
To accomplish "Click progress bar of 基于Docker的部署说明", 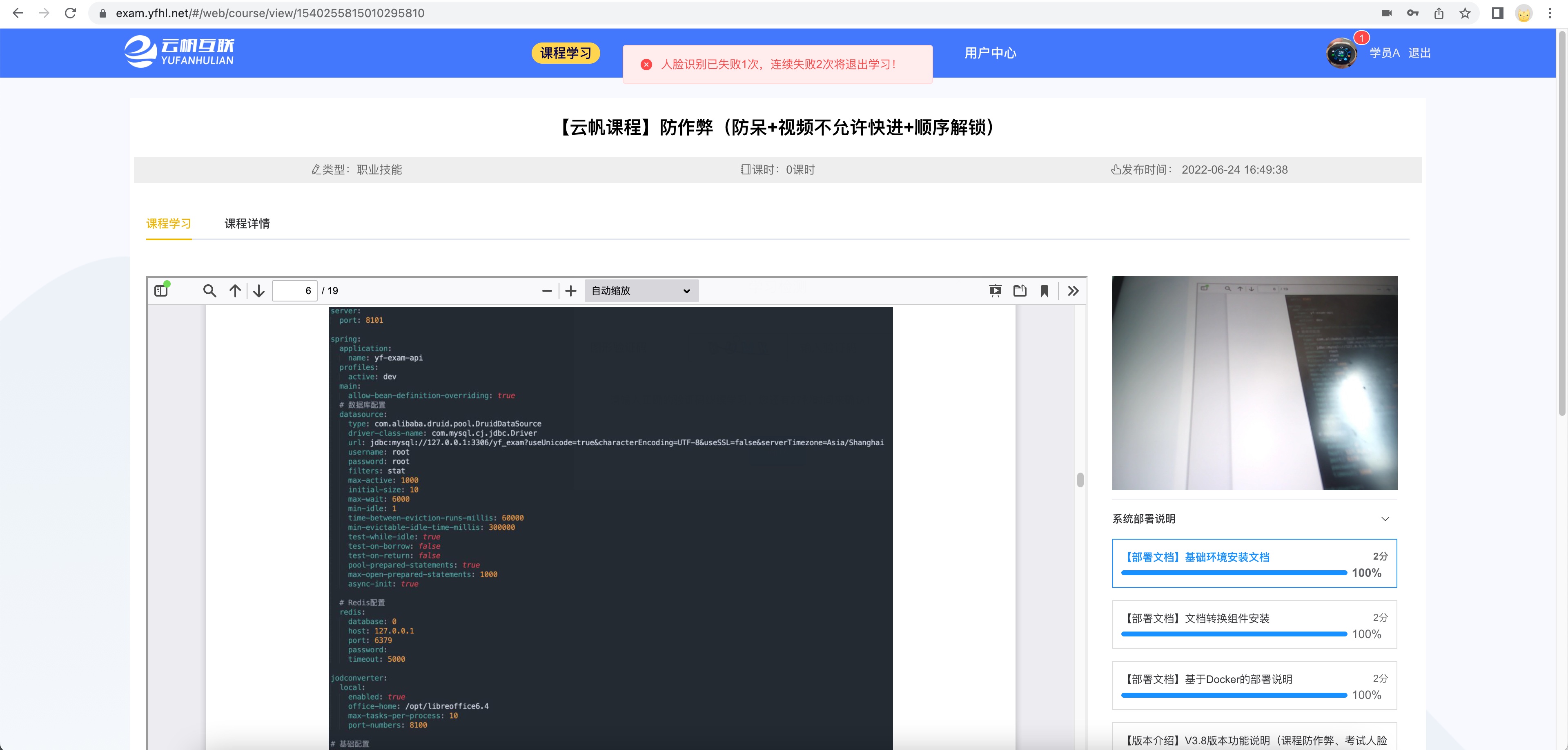I will tap(1234, 694).
